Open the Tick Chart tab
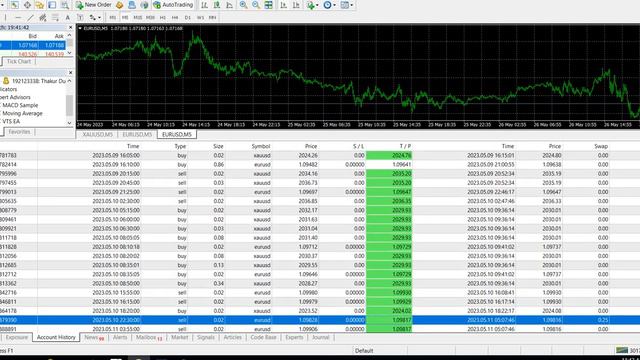640x360 pixels. pyautogui.click(x=19, y=61)
